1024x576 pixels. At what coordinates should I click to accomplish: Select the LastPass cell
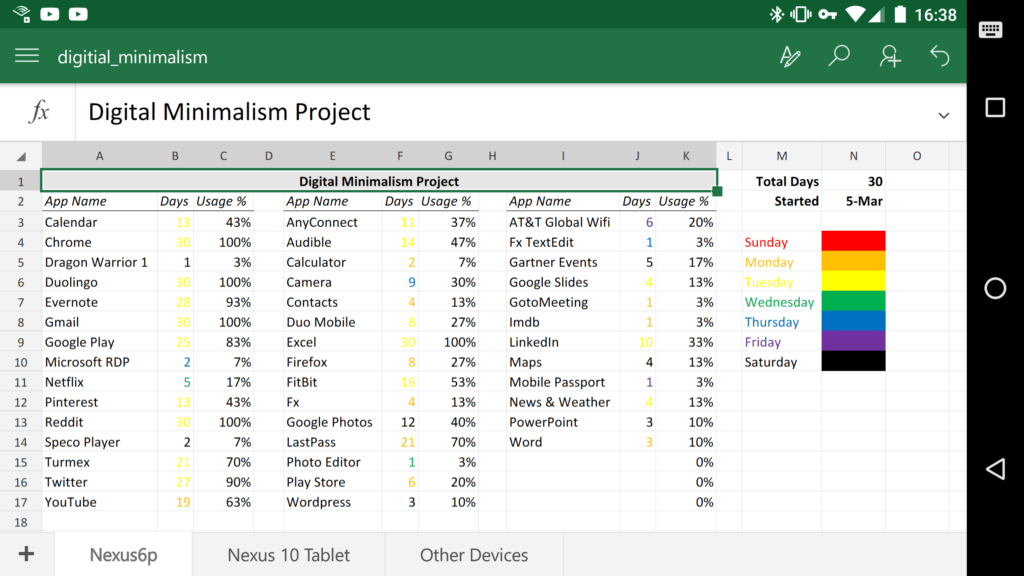tap(332, 442)
